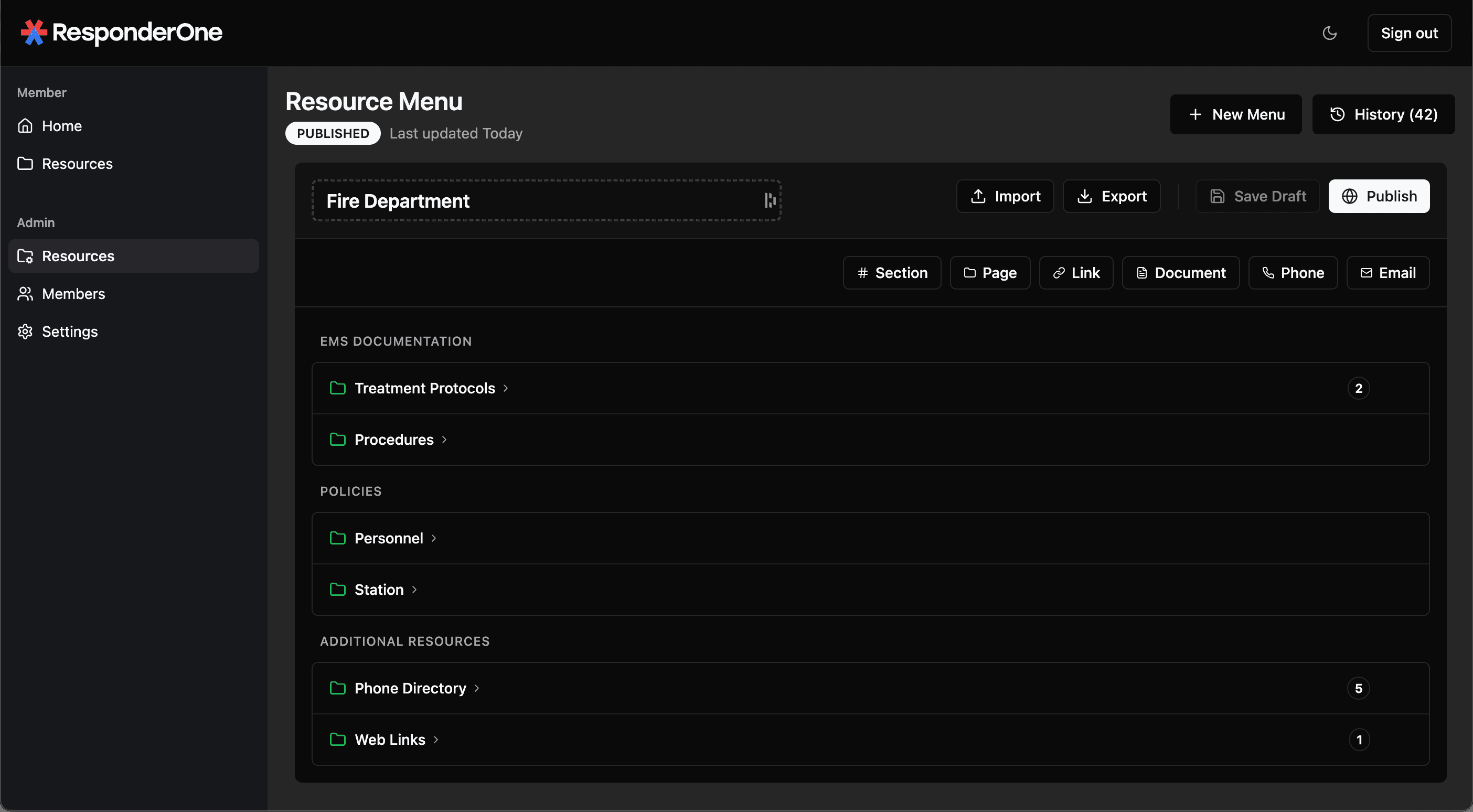This screenshot has height=812, width=1473.
Task: Go to Home in the sidebar
Action: coord(61,126)
